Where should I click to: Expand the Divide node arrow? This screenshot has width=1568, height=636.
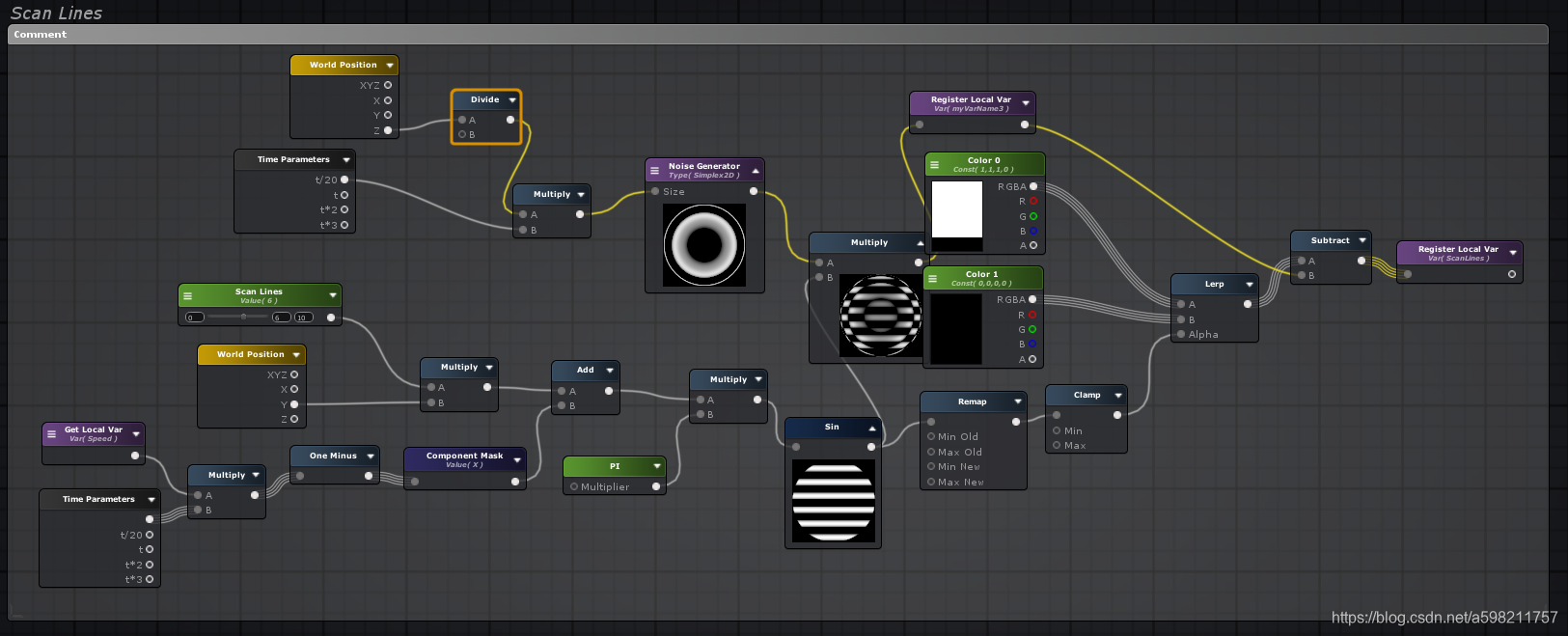click(x=512, y=100)
